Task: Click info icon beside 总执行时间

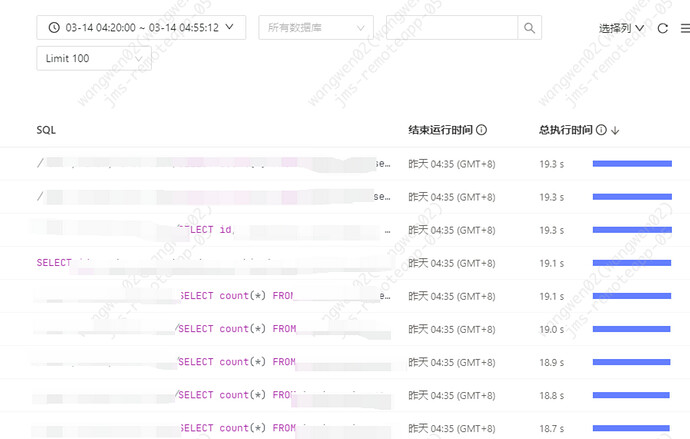Action: click(601, 130)
